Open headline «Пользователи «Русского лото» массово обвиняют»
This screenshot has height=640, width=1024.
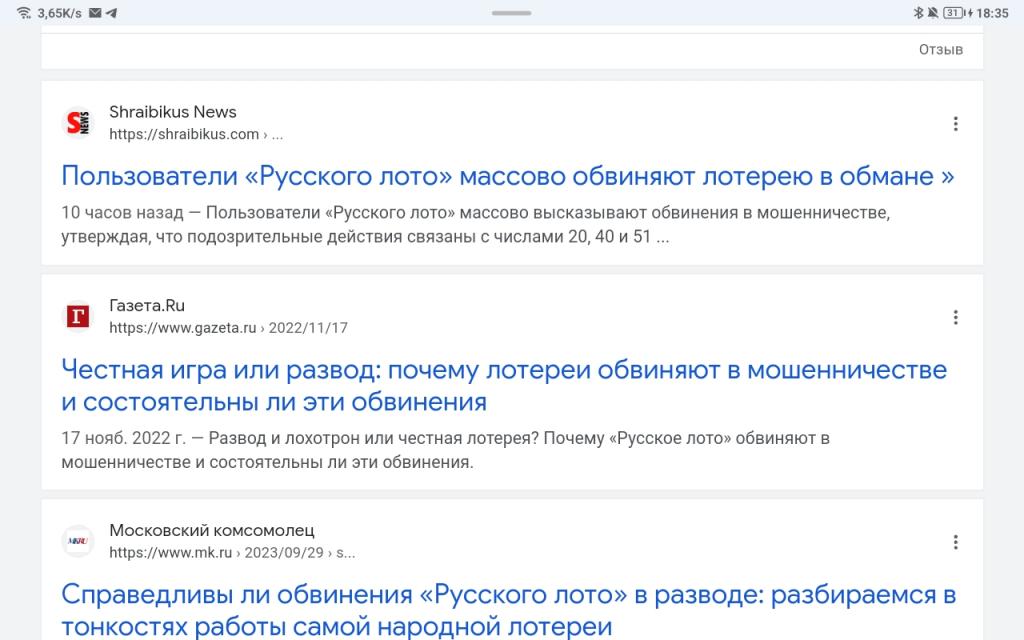click(x=507, y=176)
